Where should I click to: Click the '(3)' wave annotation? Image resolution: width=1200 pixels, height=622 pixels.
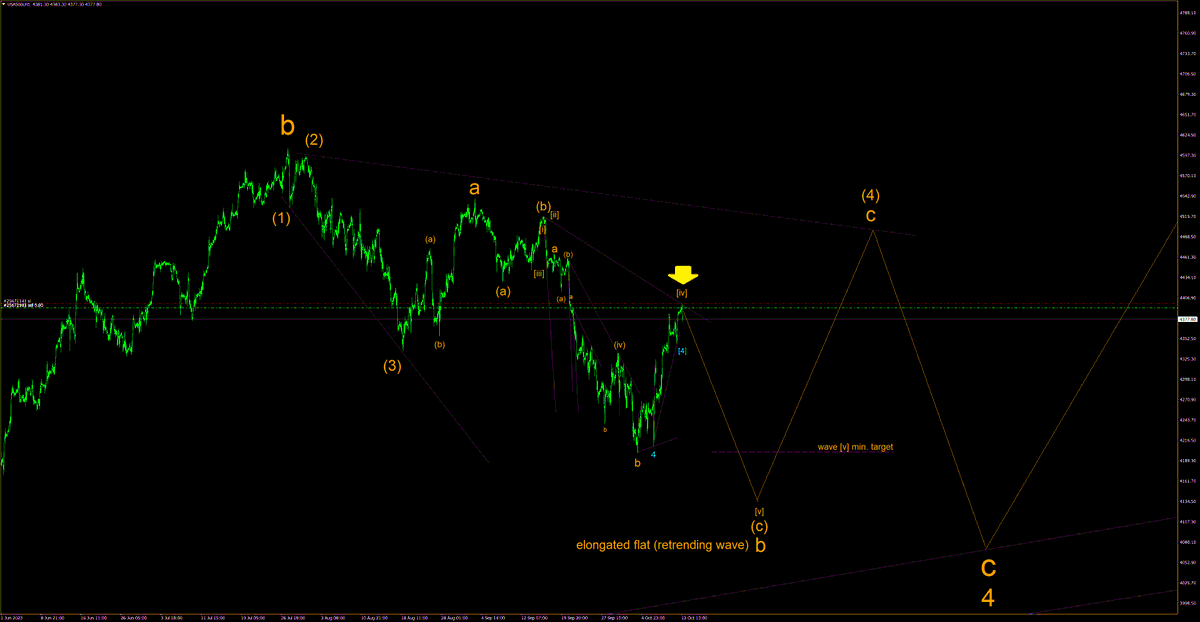[392, 366]
